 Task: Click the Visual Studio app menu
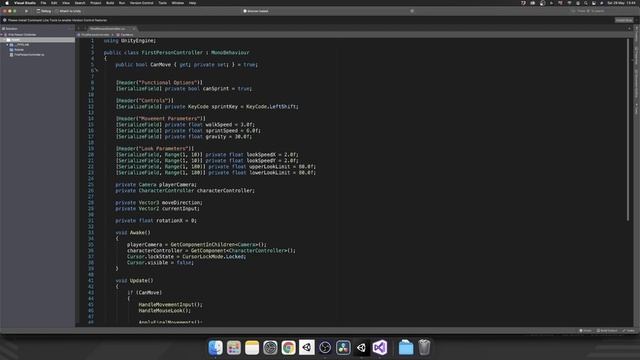25,3
